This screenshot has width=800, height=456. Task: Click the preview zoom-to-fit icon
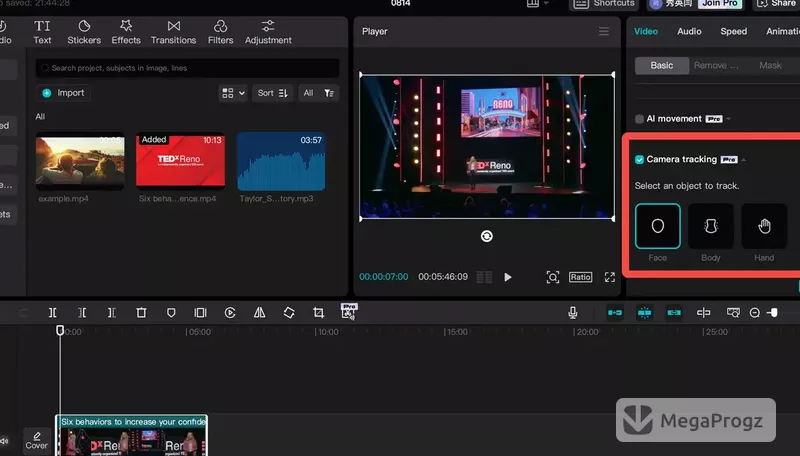[x=553, y=277]
